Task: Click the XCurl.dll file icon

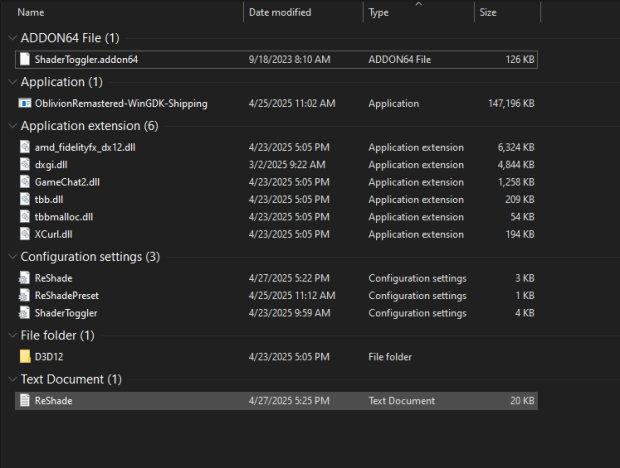Action: pos(25,234)
